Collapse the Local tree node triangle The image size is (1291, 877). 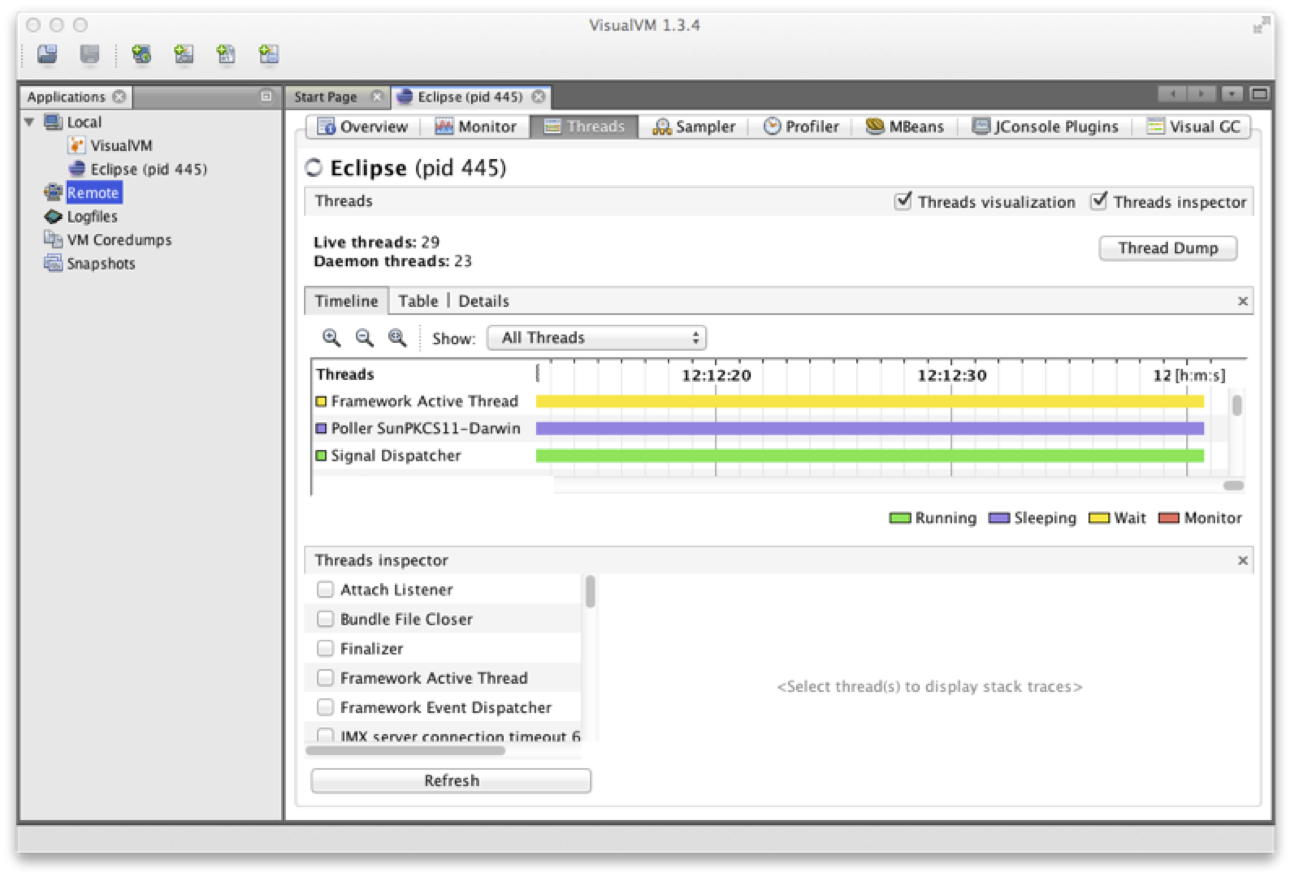(30, 122)
